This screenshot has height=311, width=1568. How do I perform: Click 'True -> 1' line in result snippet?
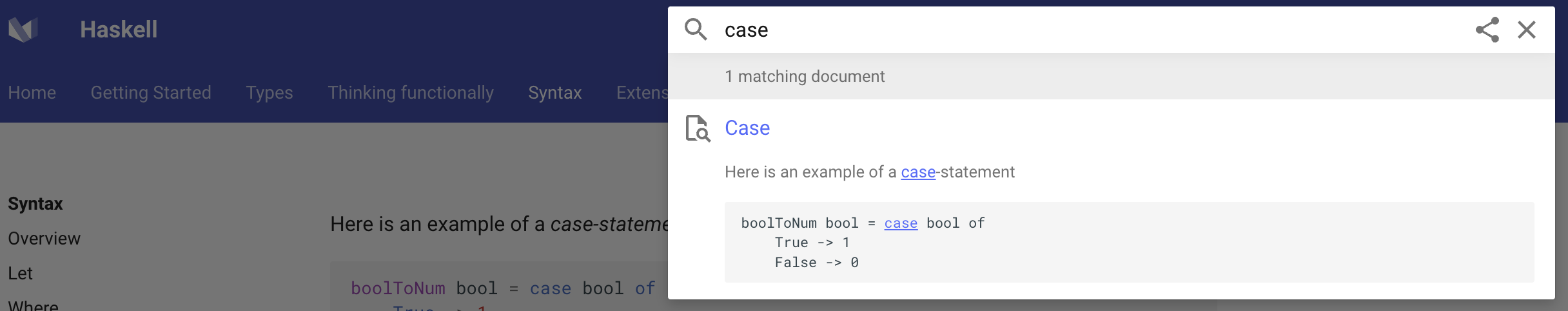tap(812, 243)
